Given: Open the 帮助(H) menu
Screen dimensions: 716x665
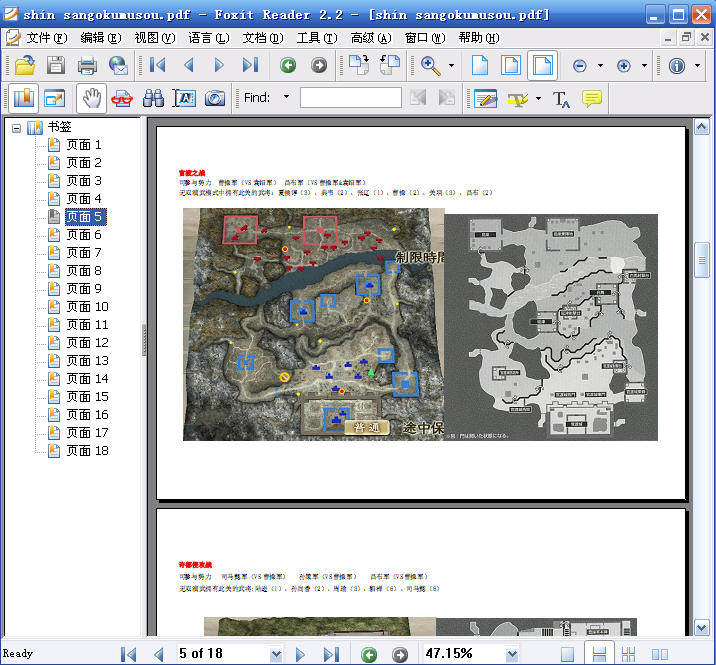Looking at the screenshot, I should click(479, 38).
